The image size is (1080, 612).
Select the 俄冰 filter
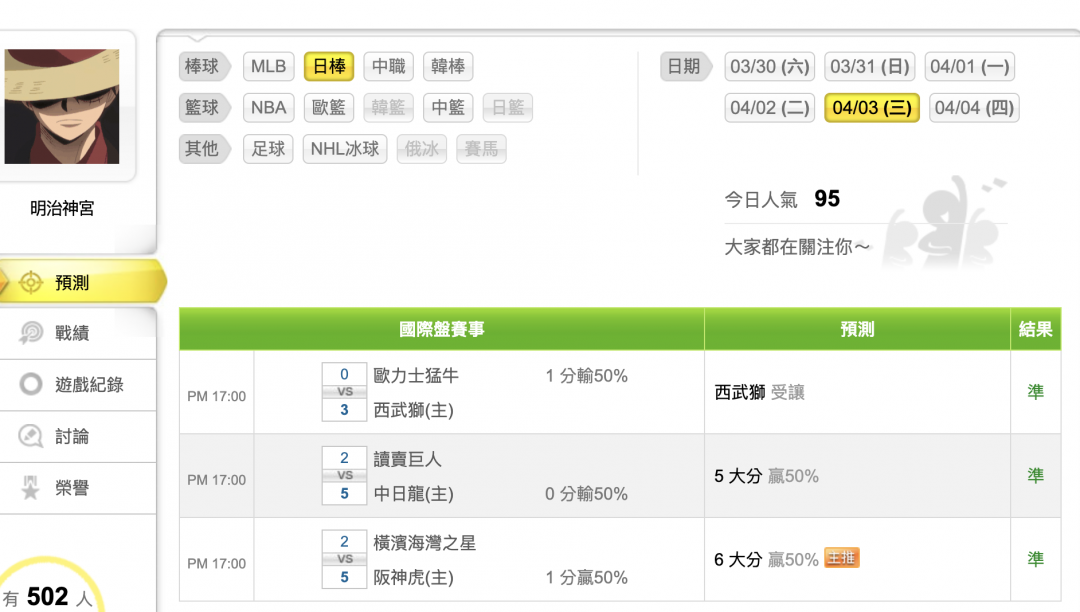pyautogui.click(x=422, y=149)
